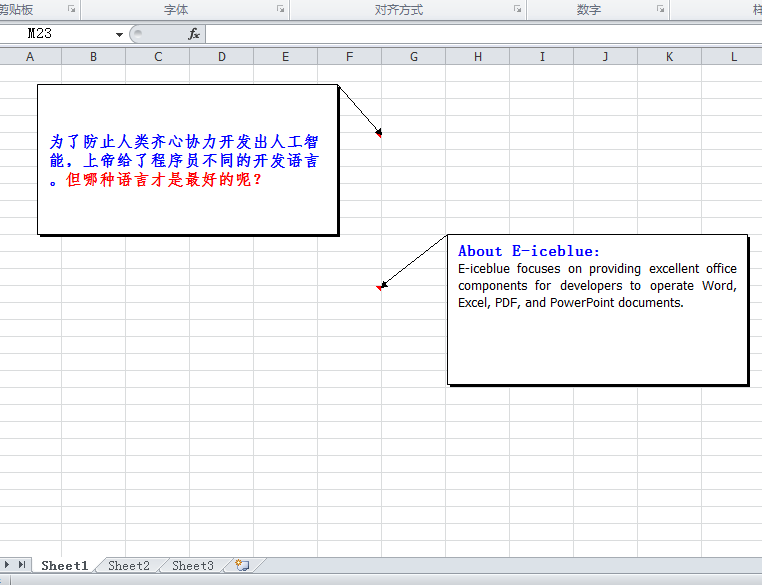
Task: Select column D header
Action: click(222, 57)
